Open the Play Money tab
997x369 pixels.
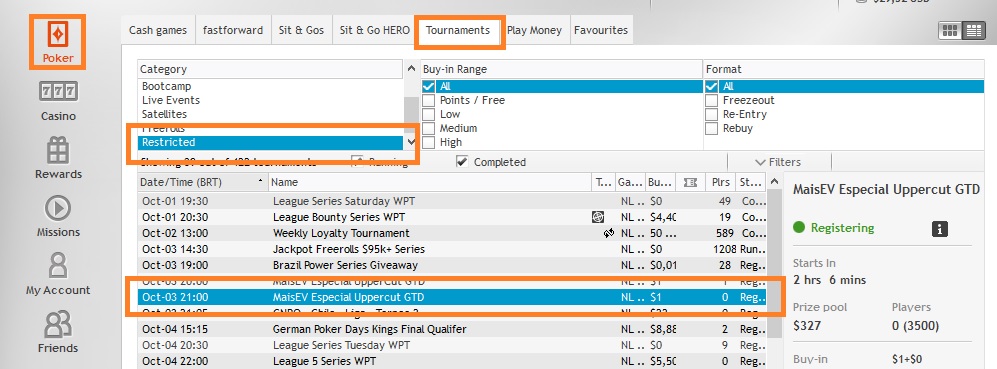click(534, 30)
